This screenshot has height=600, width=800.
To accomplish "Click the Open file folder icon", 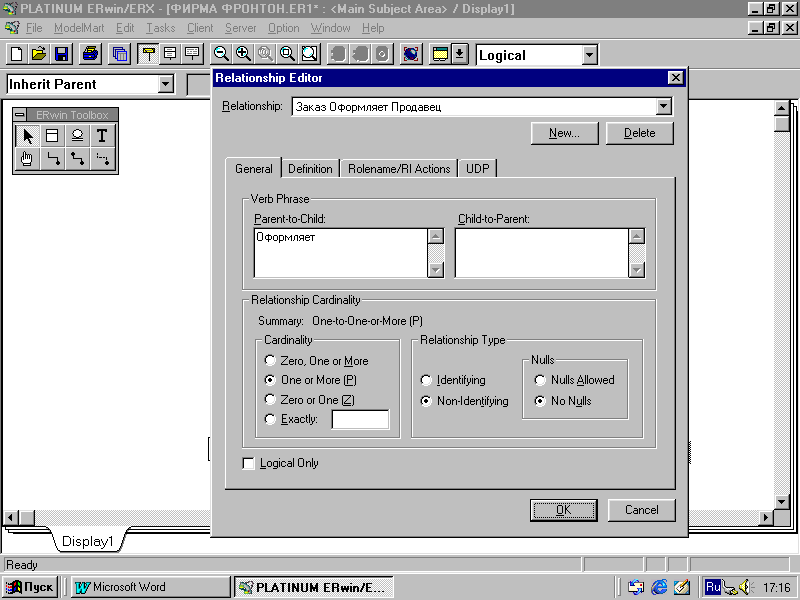I will tap(39, 54).
